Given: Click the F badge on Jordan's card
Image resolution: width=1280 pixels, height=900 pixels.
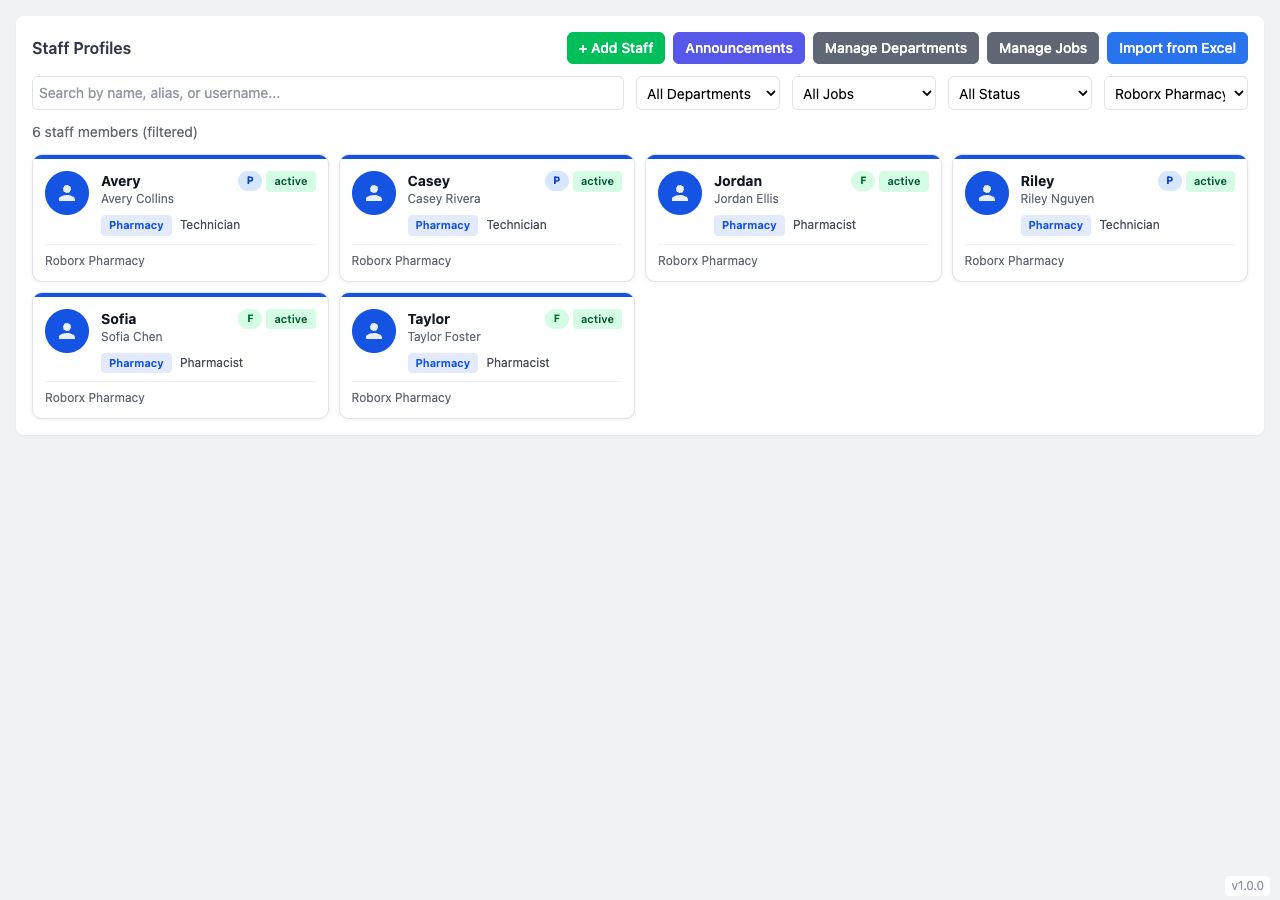Looking at the screenshot, I should coord(863,181).
